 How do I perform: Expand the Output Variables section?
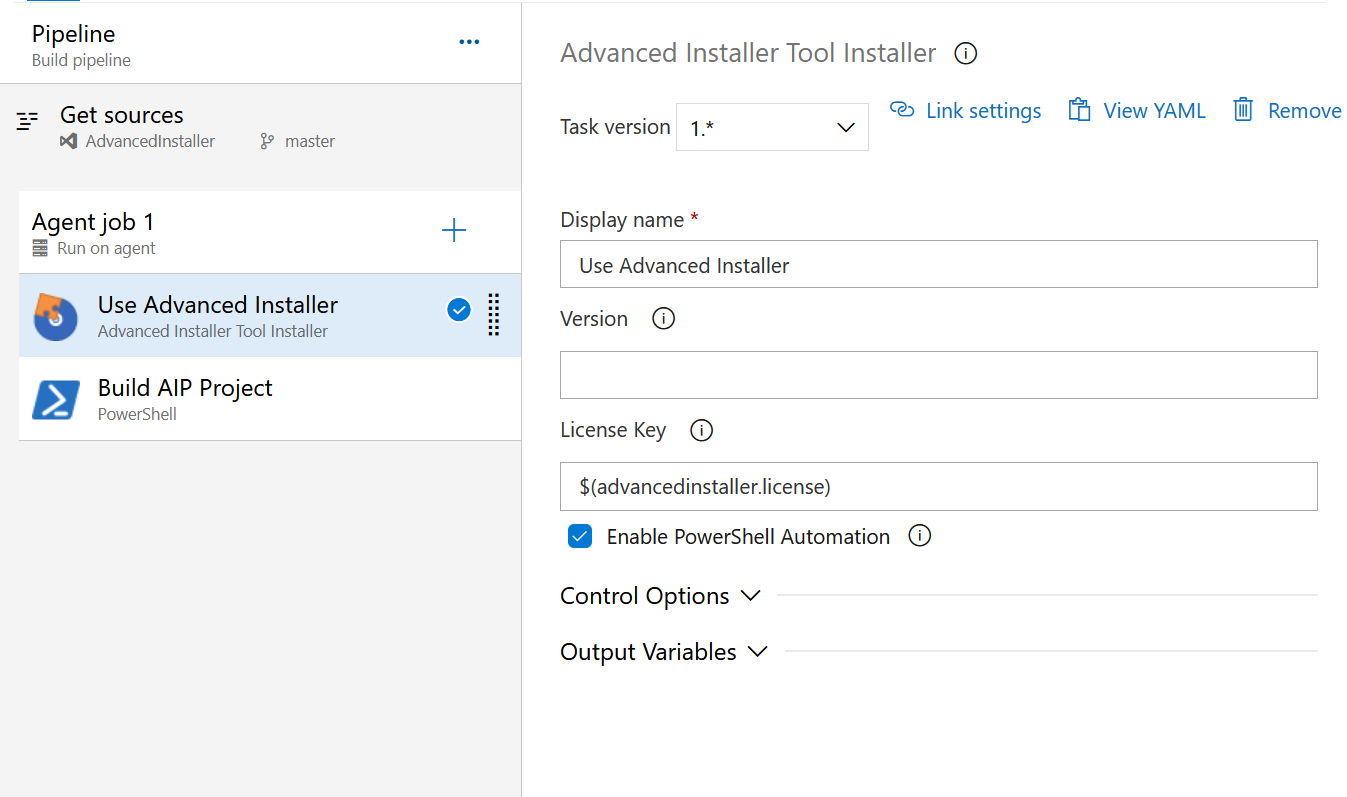click(664, 652)
